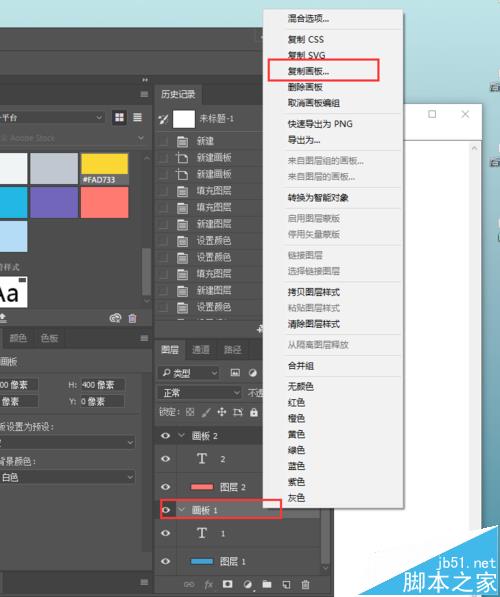Create a new layer icon
The height and width of the screenshot is (597, 500).
click(x=286, y=584)
